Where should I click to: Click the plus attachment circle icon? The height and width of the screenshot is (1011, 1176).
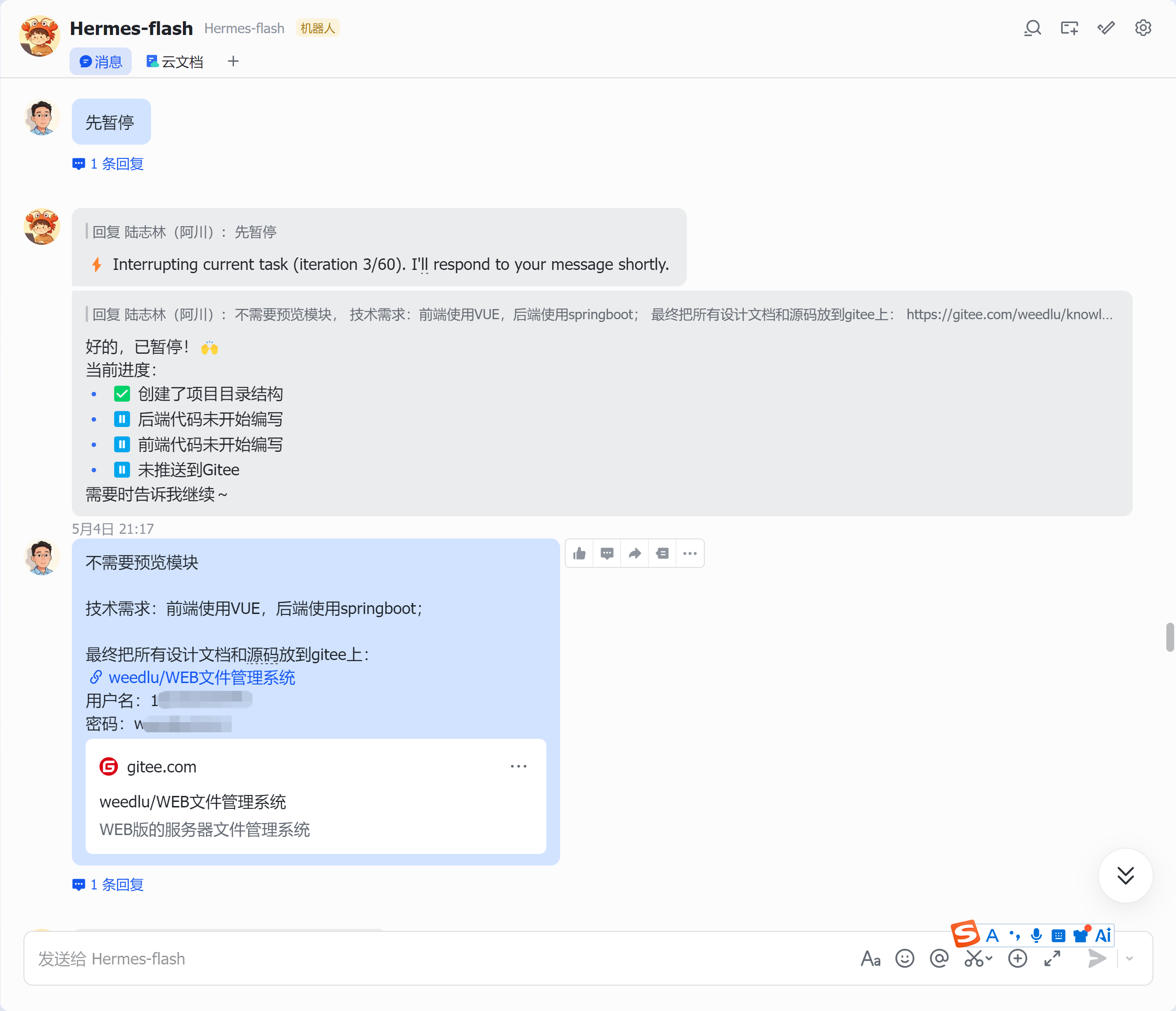tap(1018, 959)
